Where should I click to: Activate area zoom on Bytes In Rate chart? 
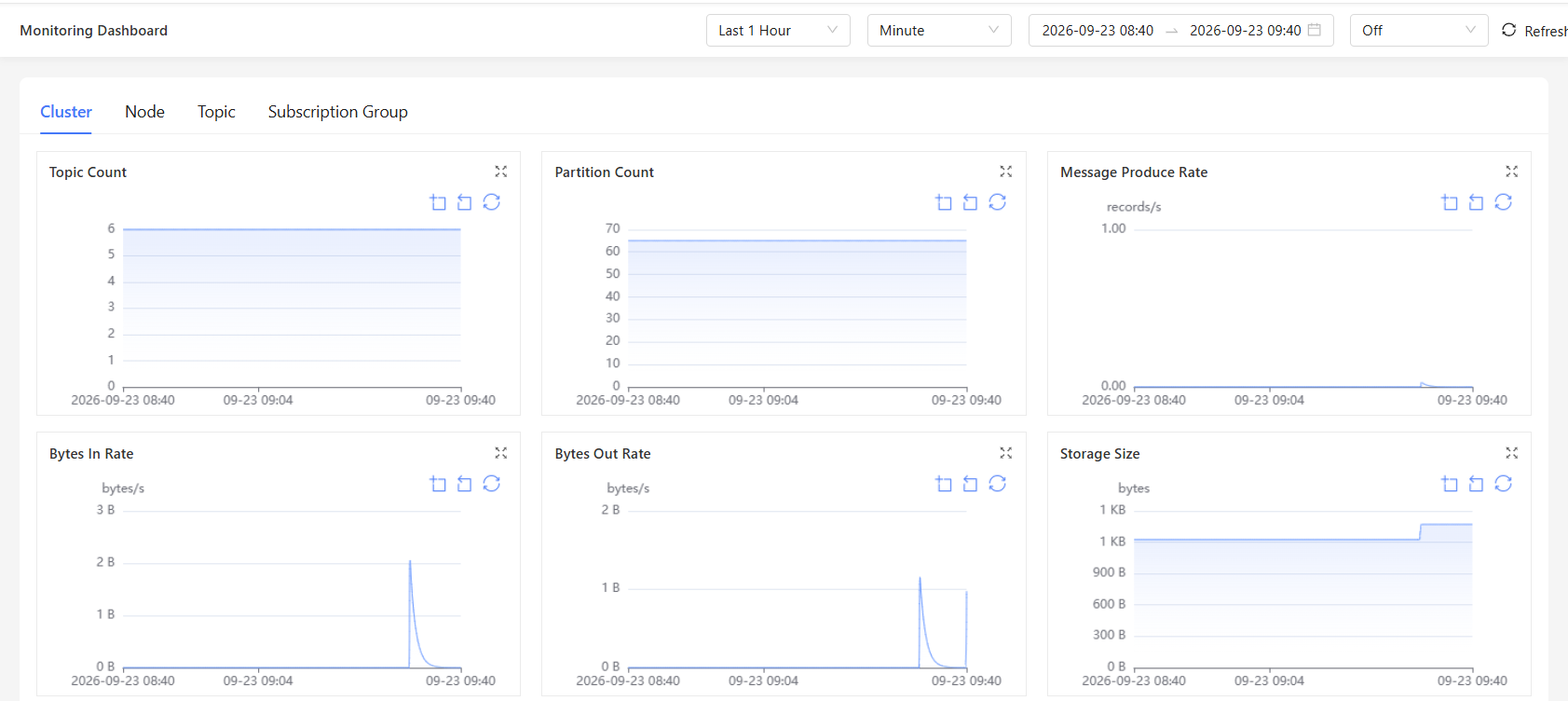pos(439,484)
